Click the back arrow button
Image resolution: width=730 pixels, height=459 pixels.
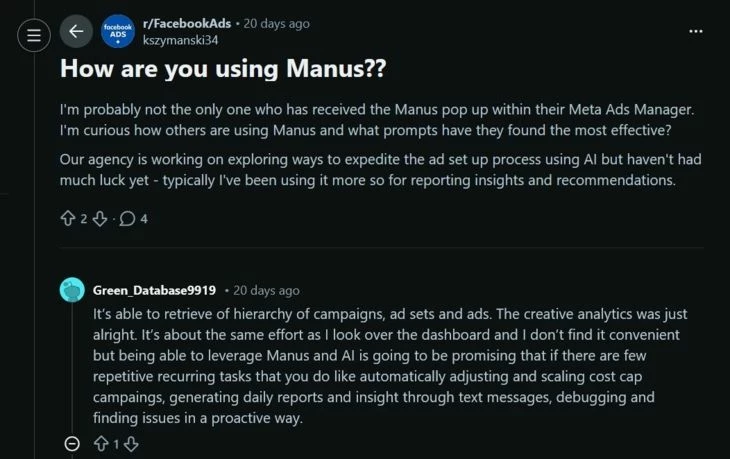[76, 32]
